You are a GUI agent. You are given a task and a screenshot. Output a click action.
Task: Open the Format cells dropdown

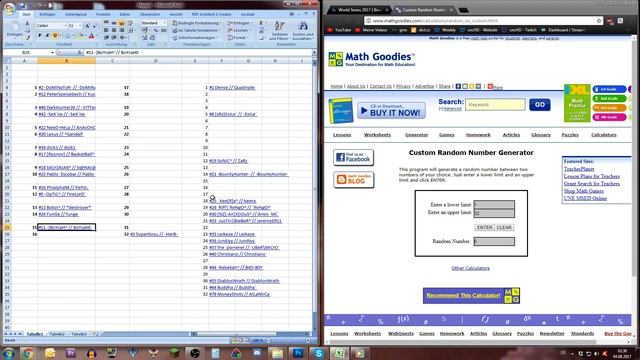tap(238, 38)
